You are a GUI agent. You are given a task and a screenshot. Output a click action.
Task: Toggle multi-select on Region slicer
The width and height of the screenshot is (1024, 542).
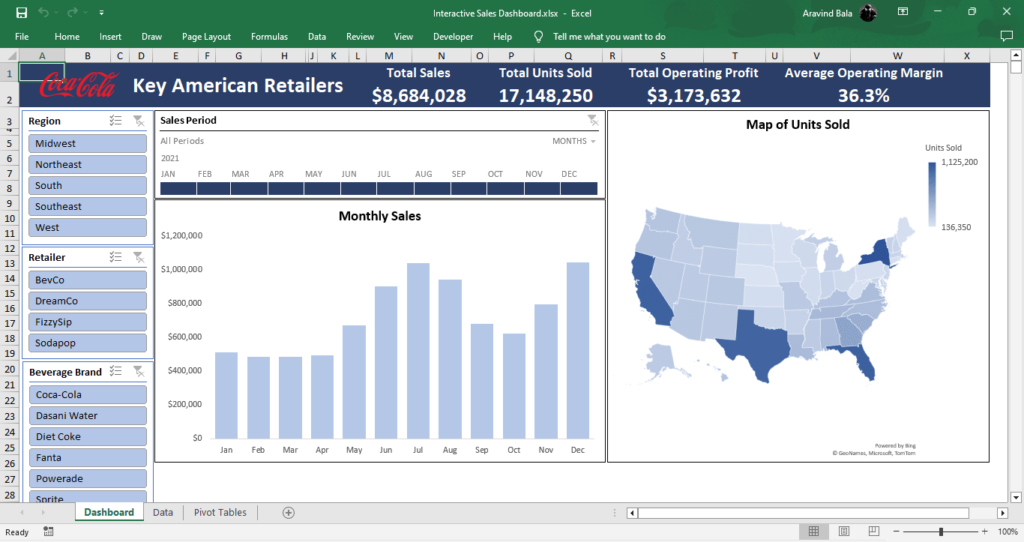(116, 121)
